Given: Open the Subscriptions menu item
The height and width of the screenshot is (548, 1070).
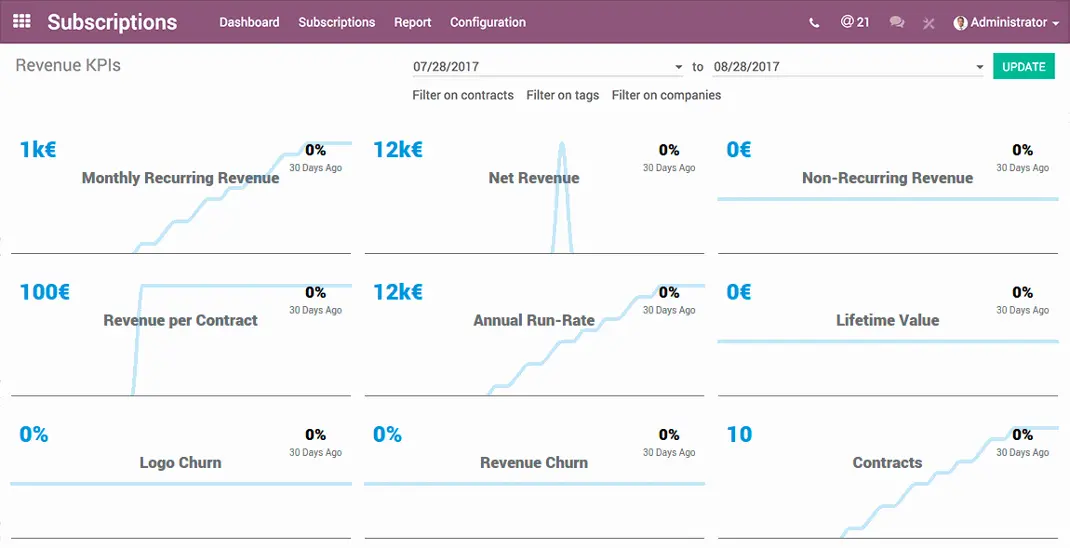Looking at the screenshot, I should (336, 22).
